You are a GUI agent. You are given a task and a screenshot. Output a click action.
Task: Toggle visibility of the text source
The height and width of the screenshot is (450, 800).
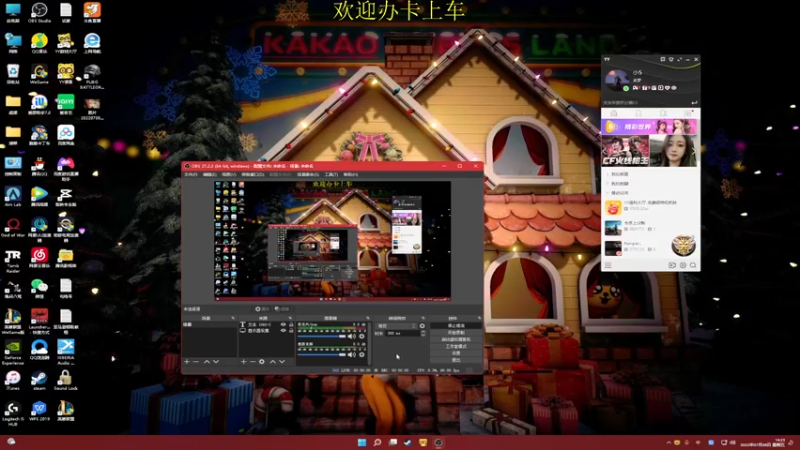(283, 324)
